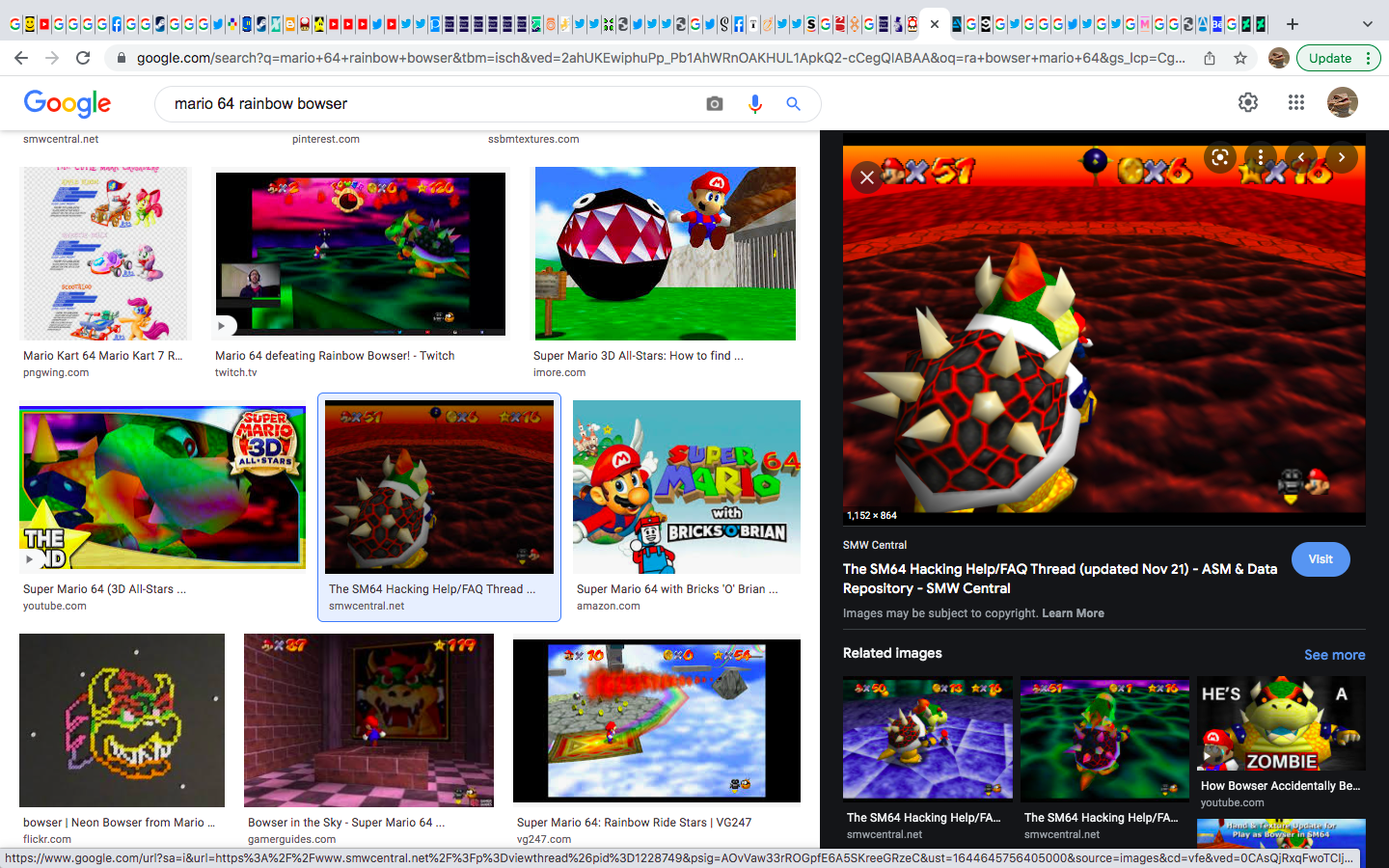Go back using the browser back arrow
1389x868 pixels.
(21, 58)
